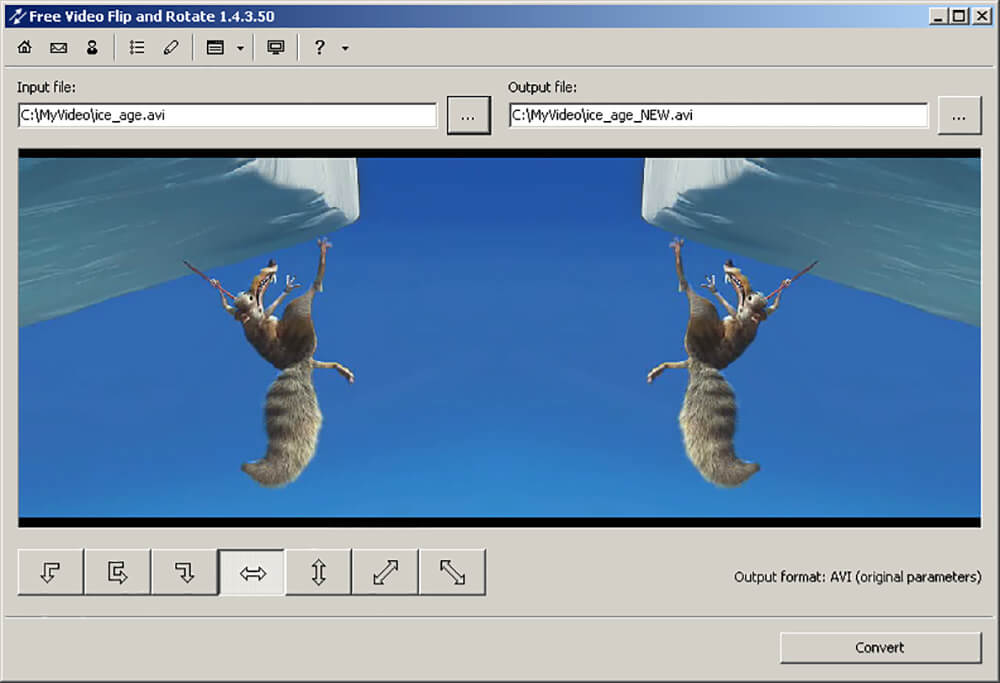This screenshot has width=1000, height=683.
Task: Expand the arrow beside the window layout icon
Action: (x=240, y=48)
